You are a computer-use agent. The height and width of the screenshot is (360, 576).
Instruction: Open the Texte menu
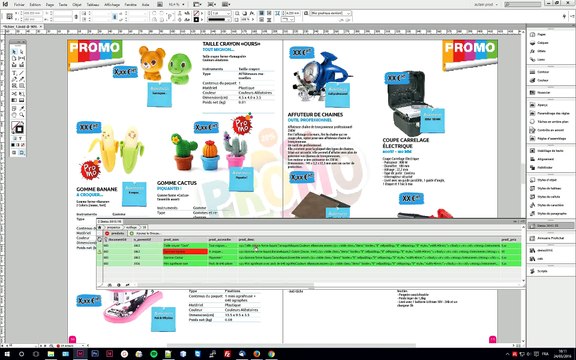tap(63, 5)
